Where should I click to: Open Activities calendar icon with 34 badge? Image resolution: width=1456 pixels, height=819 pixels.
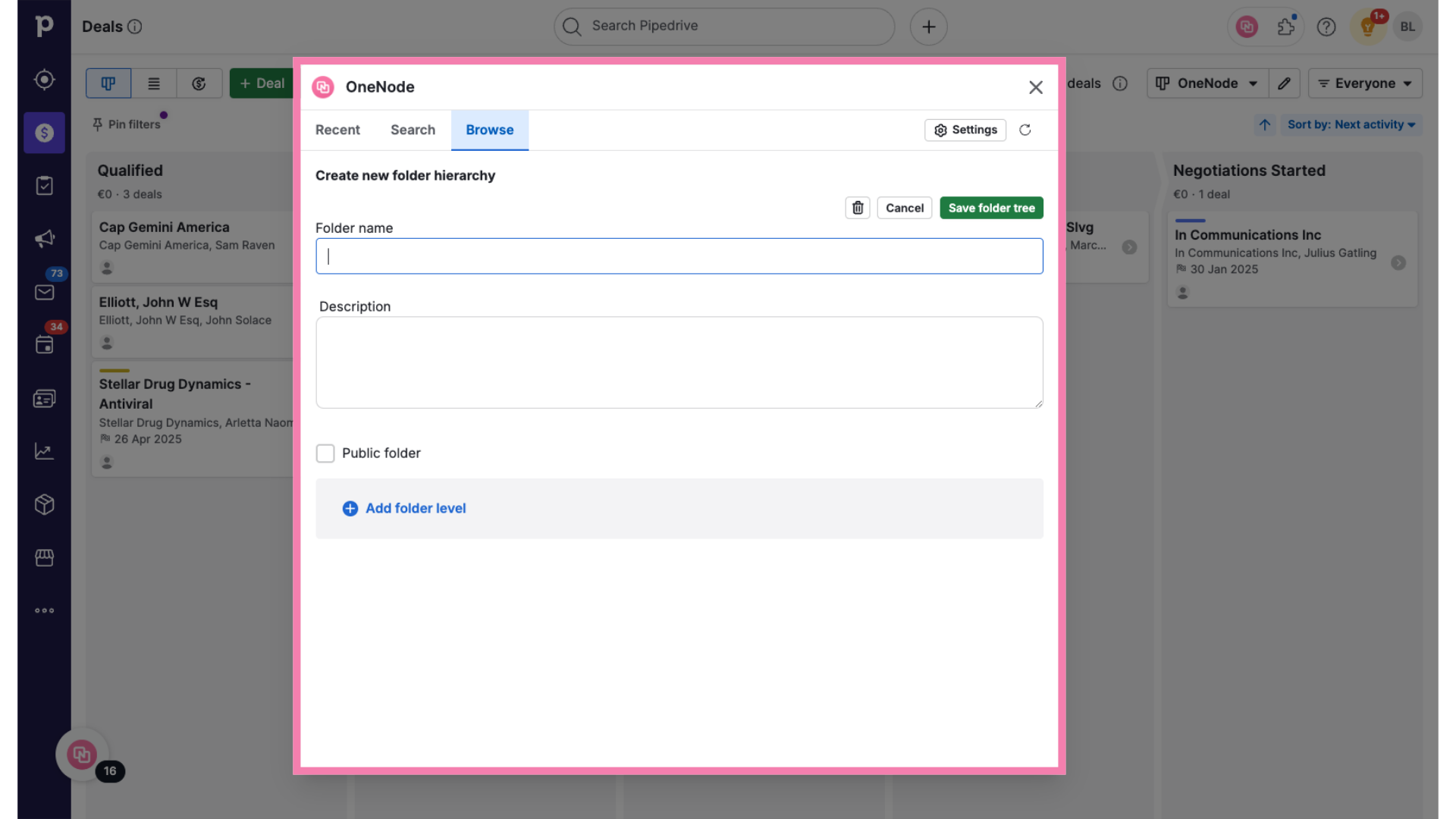coord(44,345)
